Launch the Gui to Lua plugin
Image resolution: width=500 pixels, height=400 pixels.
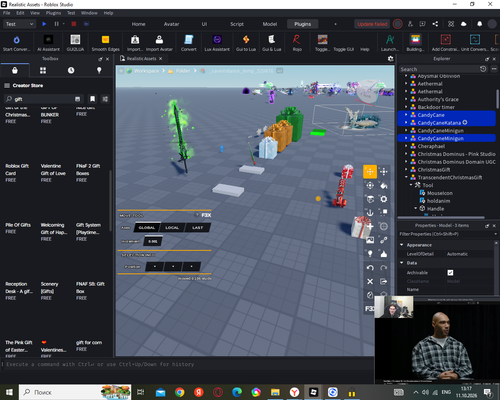point(246,43)
